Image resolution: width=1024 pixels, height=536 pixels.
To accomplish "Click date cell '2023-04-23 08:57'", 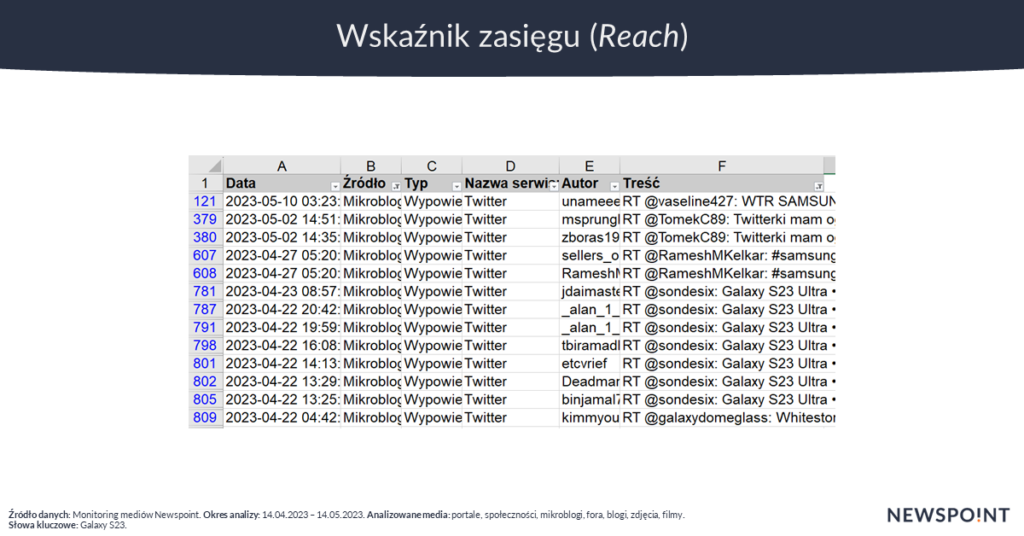I will click(x=281, y=291).
